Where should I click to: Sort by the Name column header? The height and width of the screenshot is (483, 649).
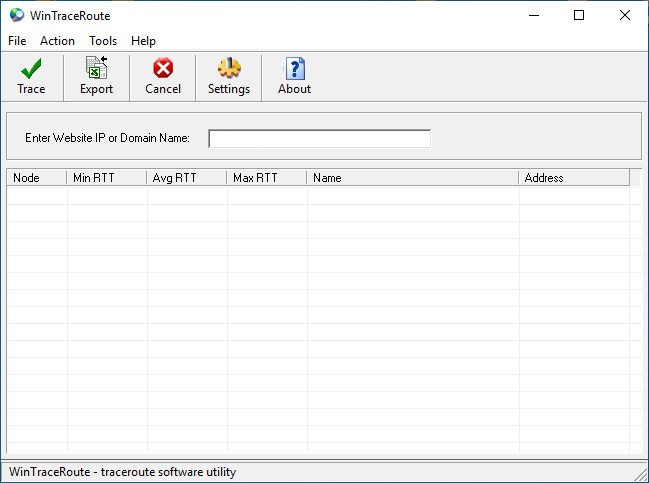pos(412,178)
